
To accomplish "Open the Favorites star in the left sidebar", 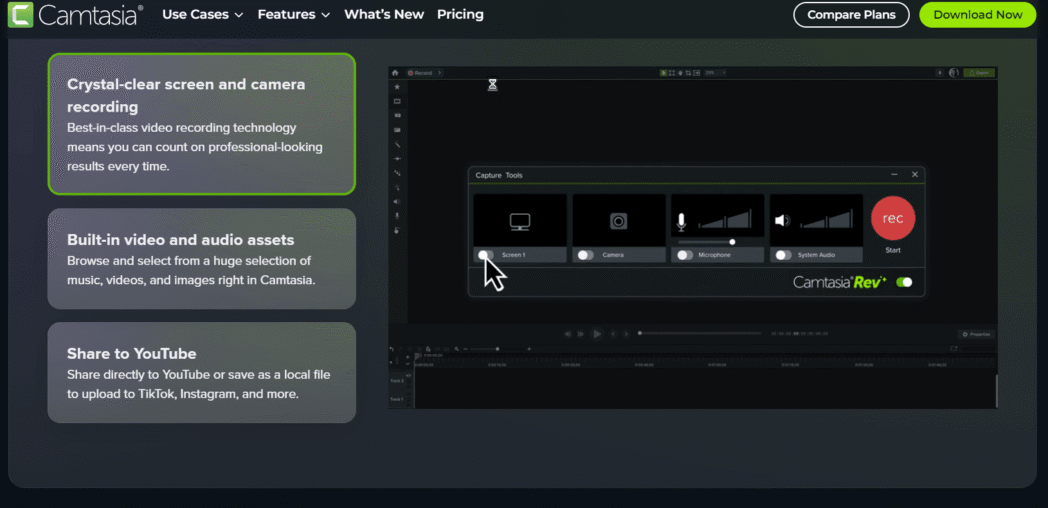I will point(397,87).
